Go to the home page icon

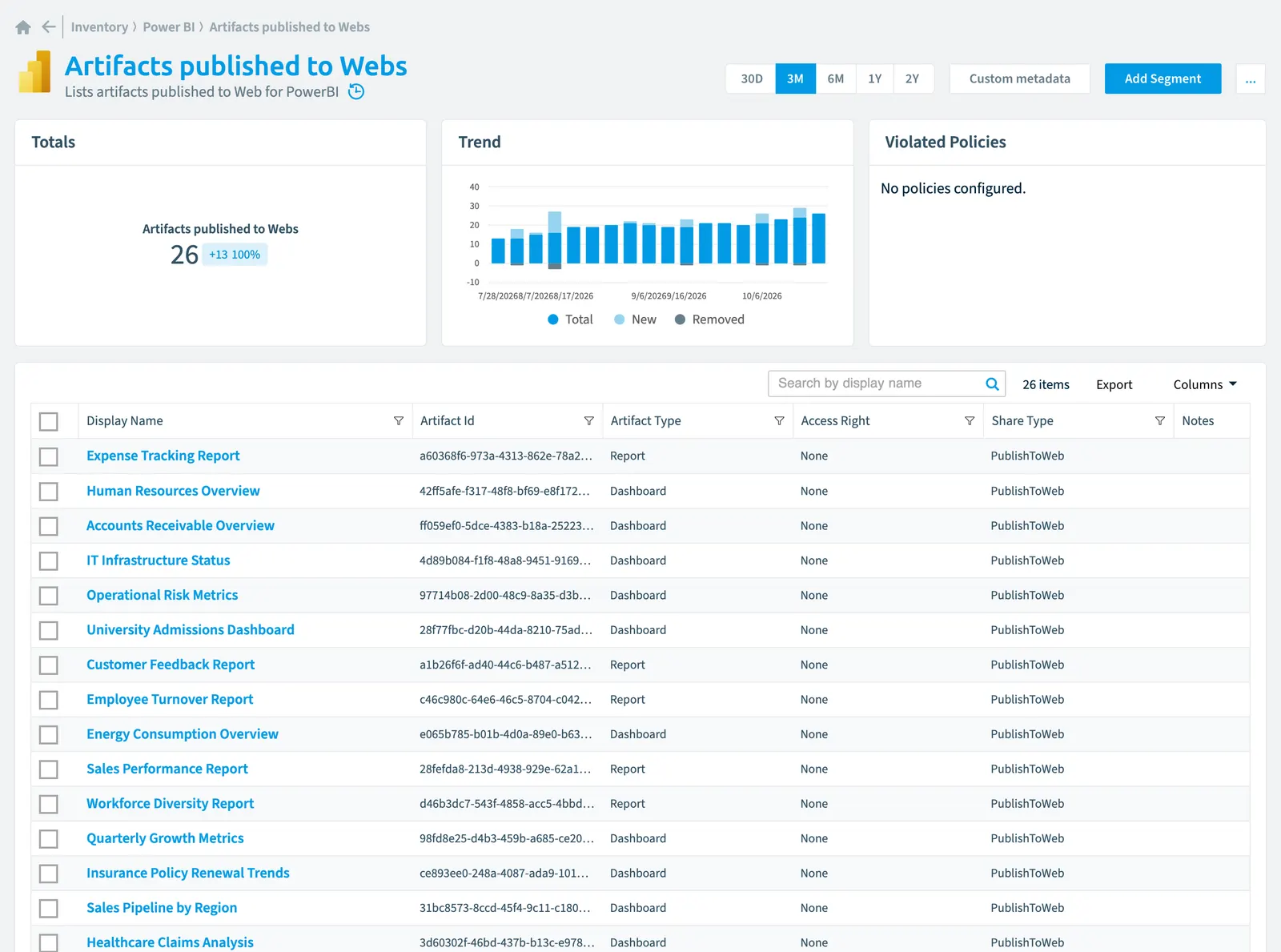pos(23,27)
